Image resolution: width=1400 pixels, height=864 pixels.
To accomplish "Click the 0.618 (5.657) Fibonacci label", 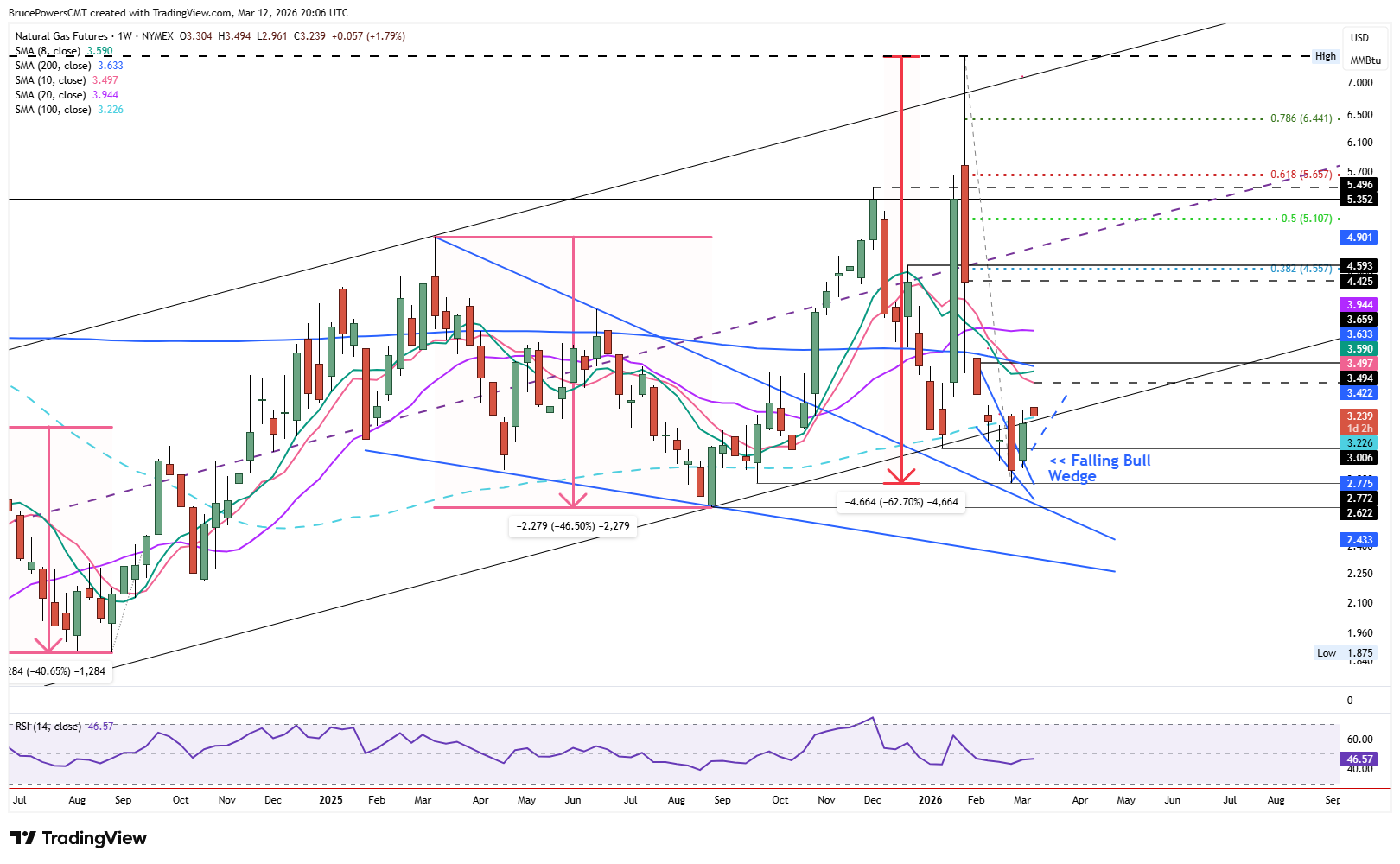I will [1301, 175].
